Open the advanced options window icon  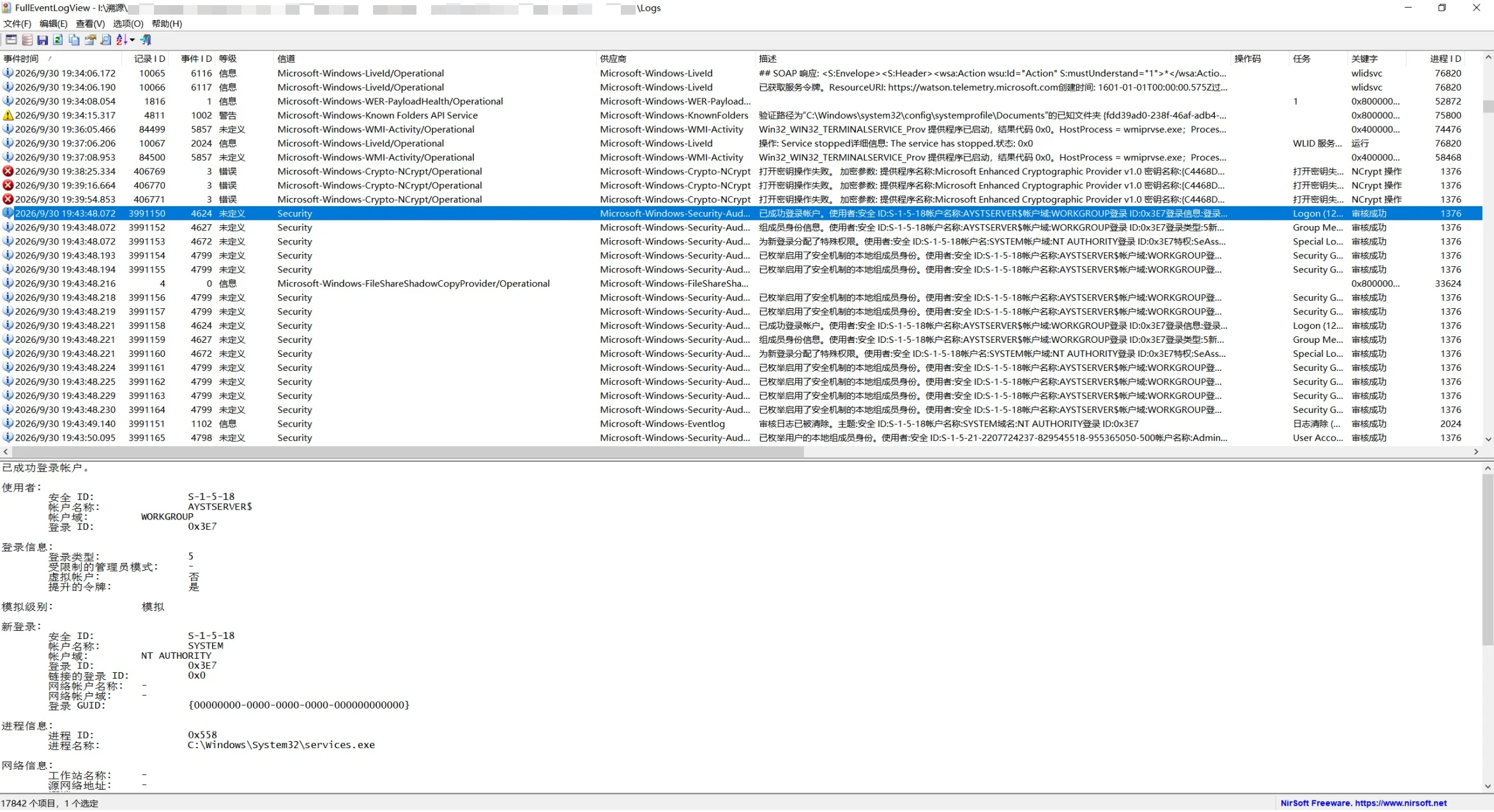coord(11,40)
